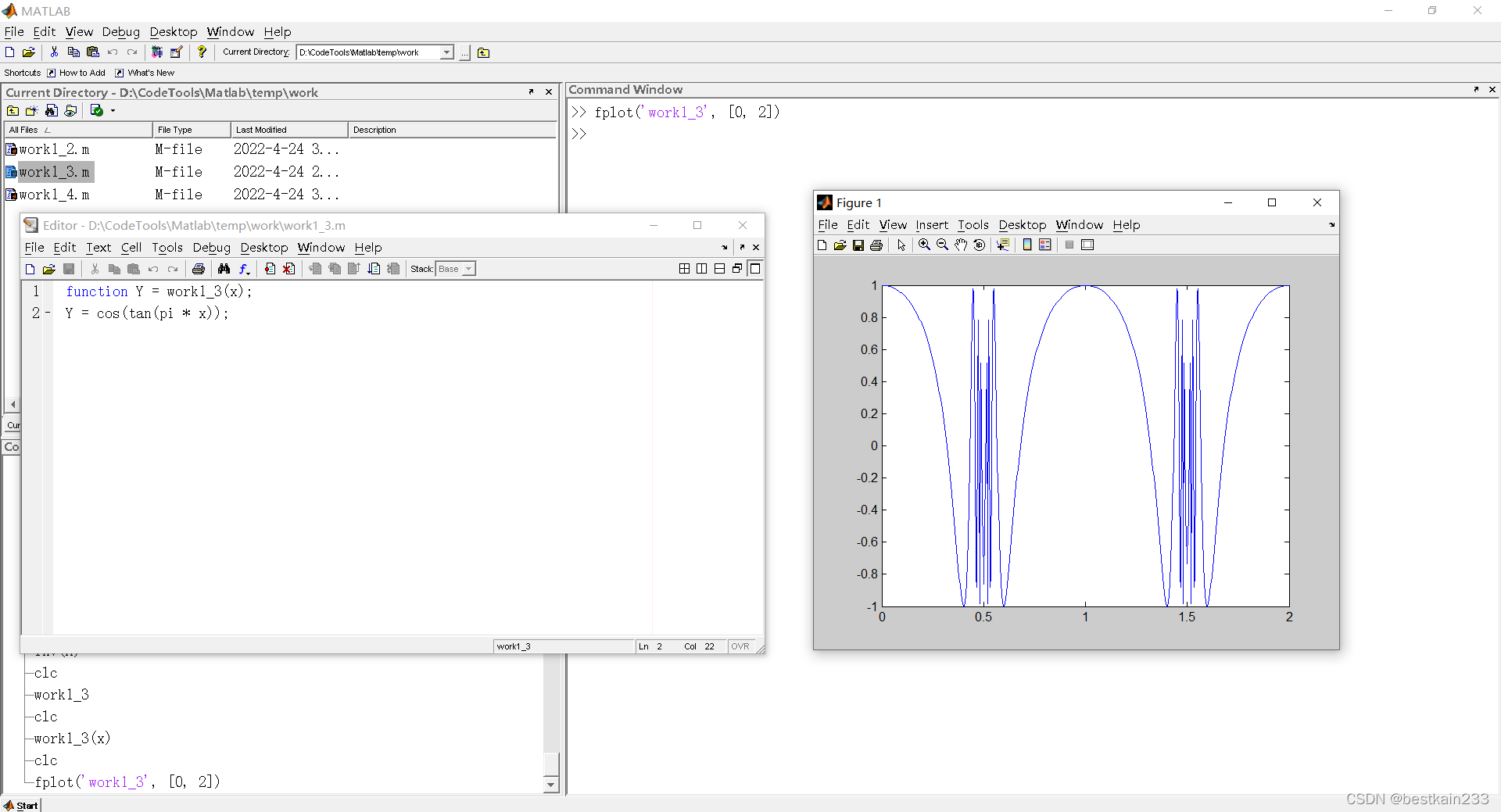Click the MATLAB Start button

[x=21, y=805]
